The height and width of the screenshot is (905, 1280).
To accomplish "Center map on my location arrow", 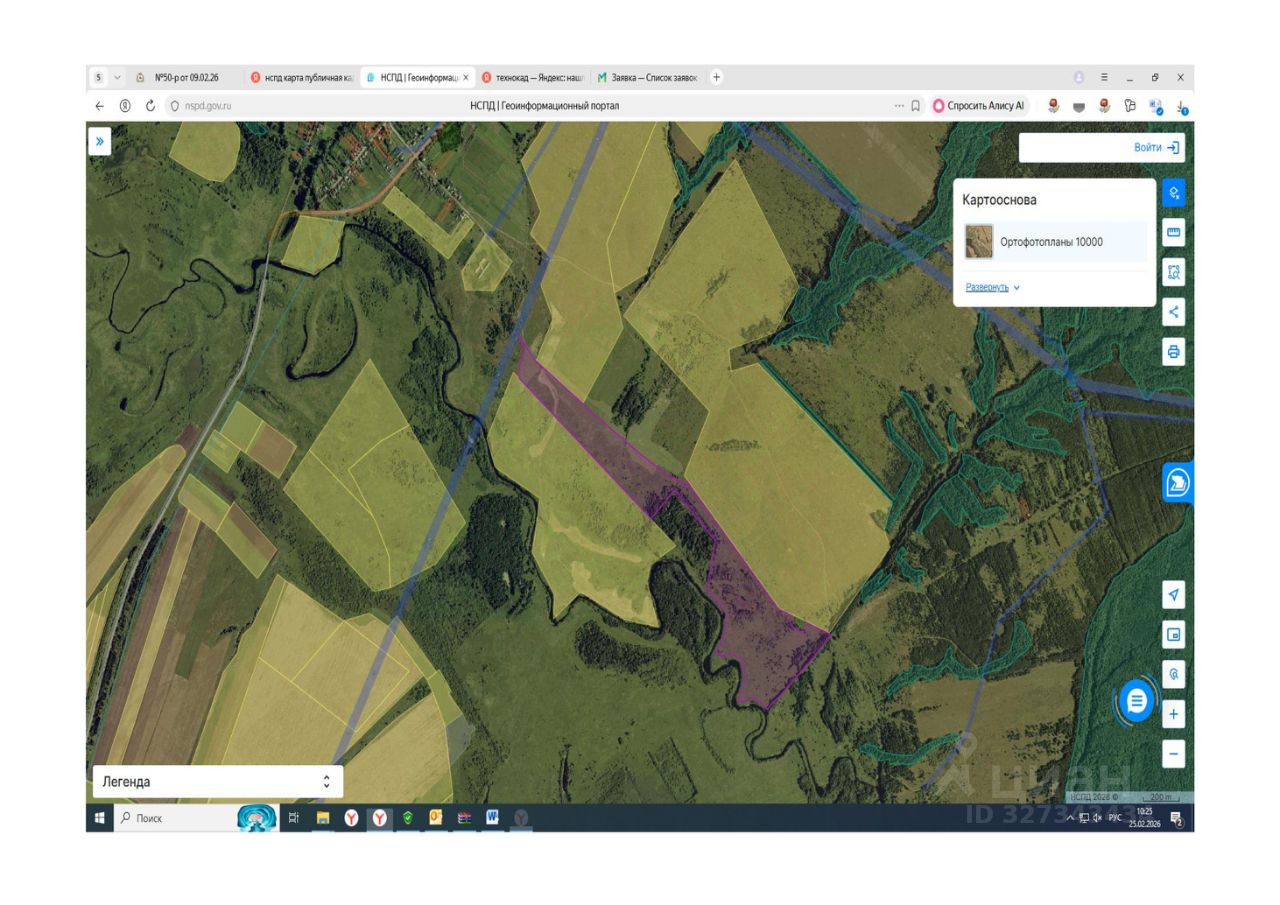I will [1174, 595].
